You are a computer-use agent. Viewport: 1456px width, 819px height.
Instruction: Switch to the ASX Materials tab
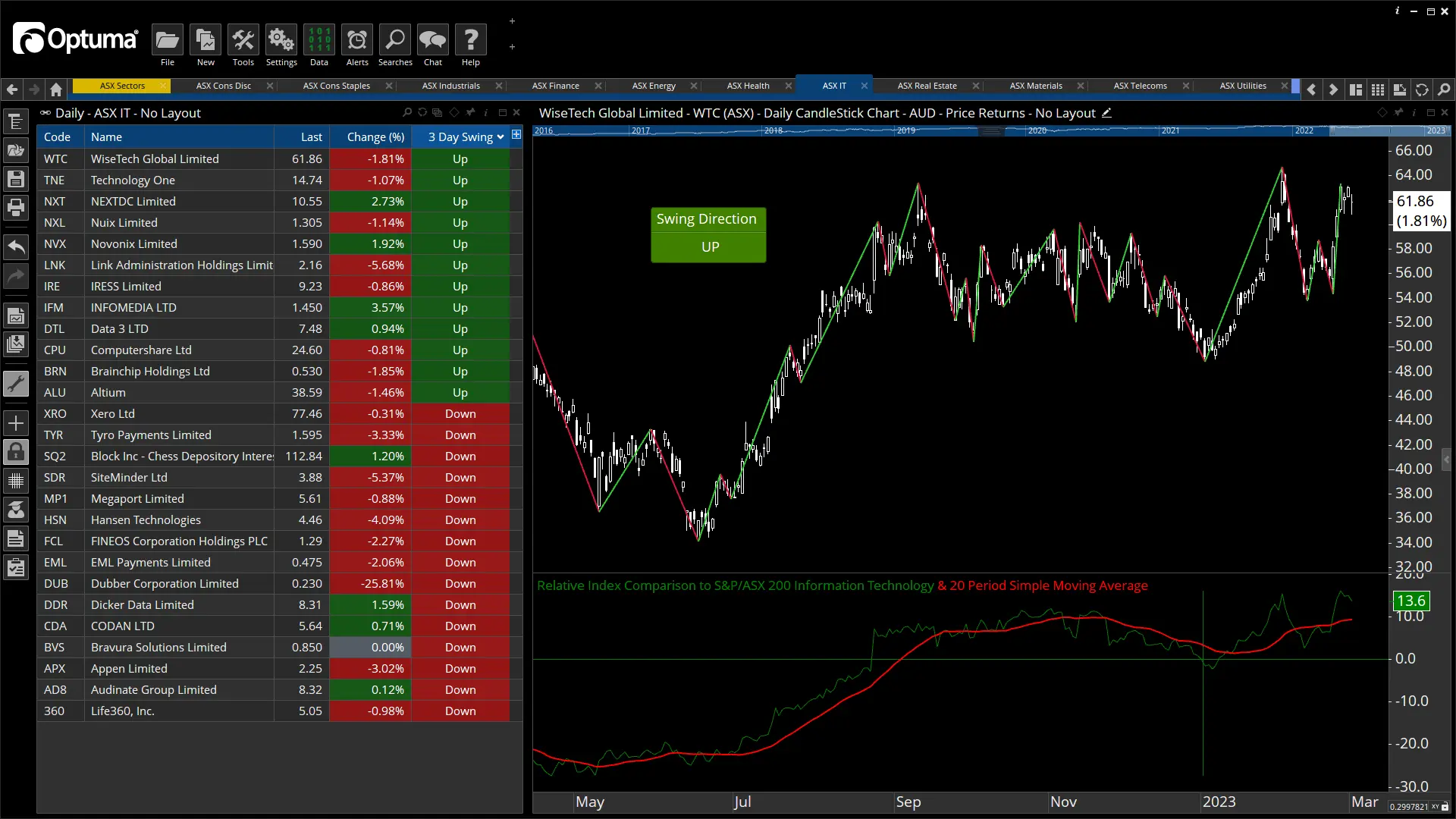[x=1035, y=86]
